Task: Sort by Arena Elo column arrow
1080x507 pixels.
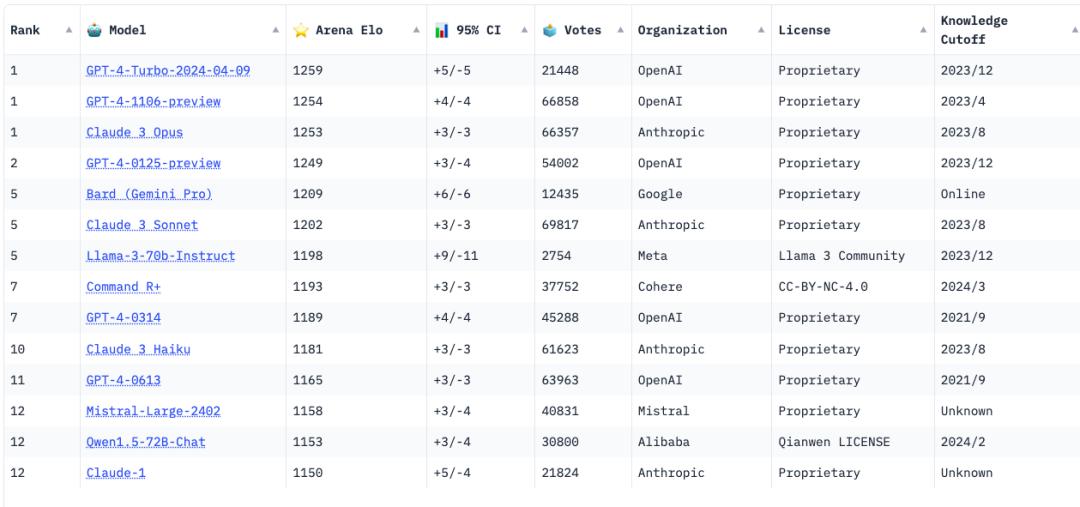Action: (x=416, y=30)
